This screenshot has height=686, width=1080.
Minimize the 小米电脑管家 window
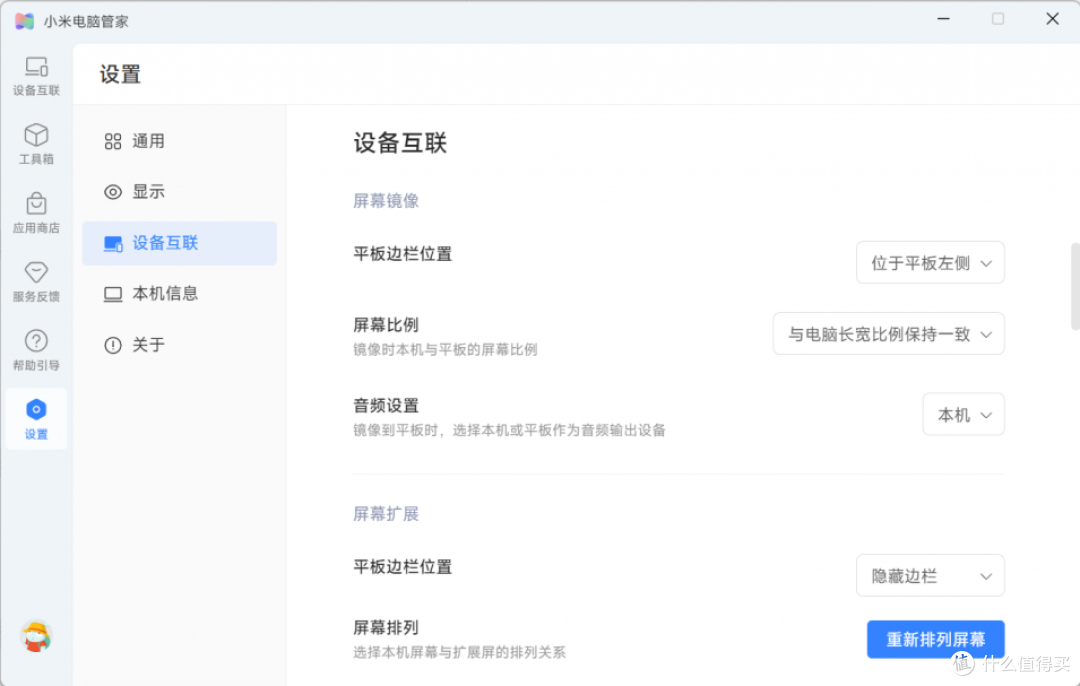tap(944, 19)
